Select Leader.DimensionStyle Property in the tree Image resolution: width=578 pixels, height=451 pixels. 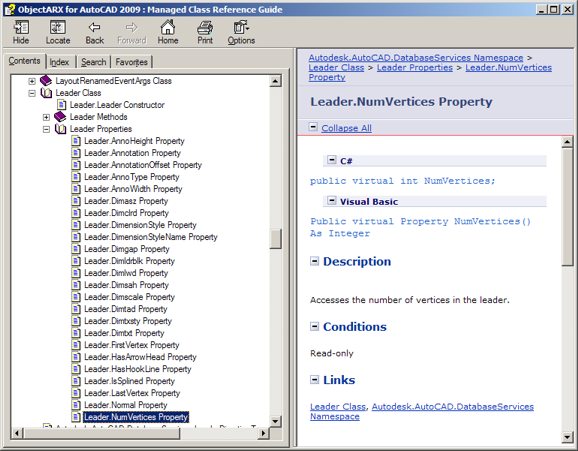click(140, 225)
